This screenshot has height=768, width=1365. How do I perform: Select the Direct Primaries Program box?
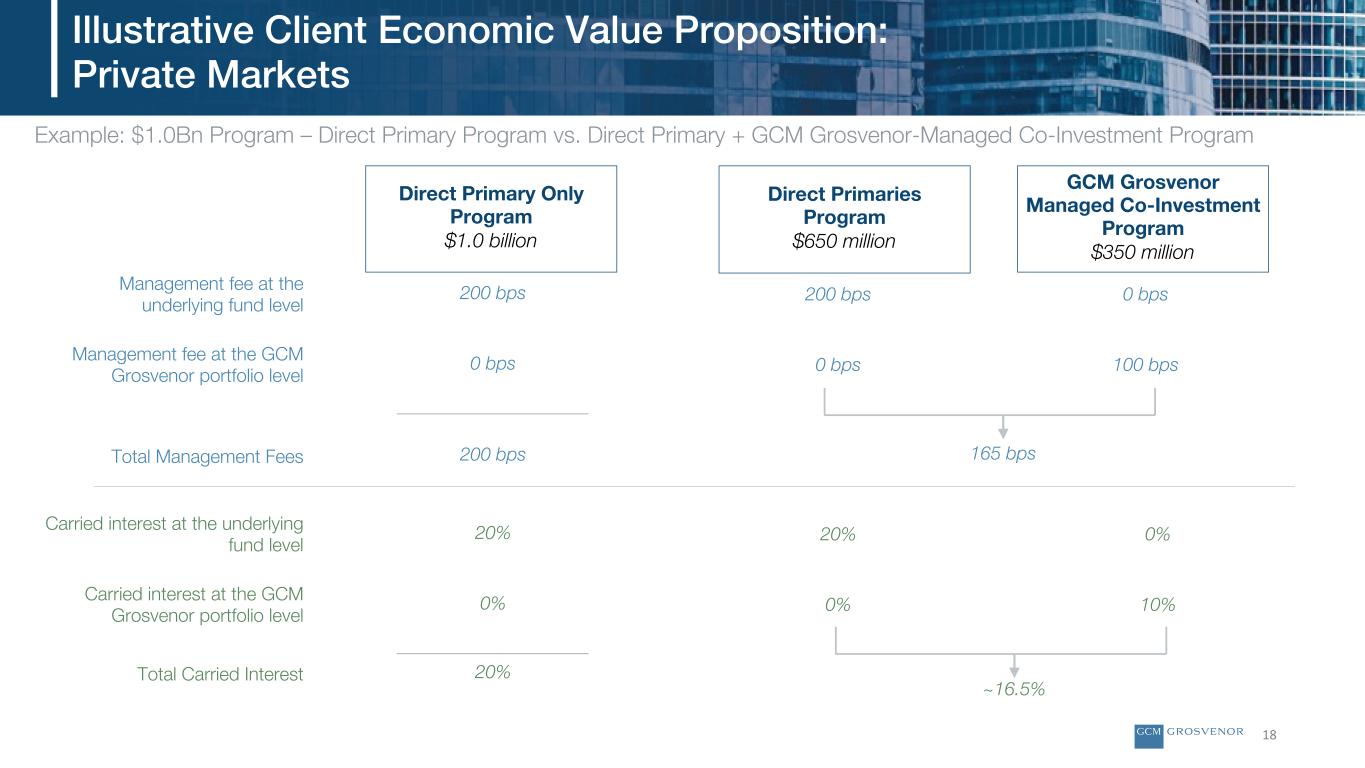click(845, 219)
